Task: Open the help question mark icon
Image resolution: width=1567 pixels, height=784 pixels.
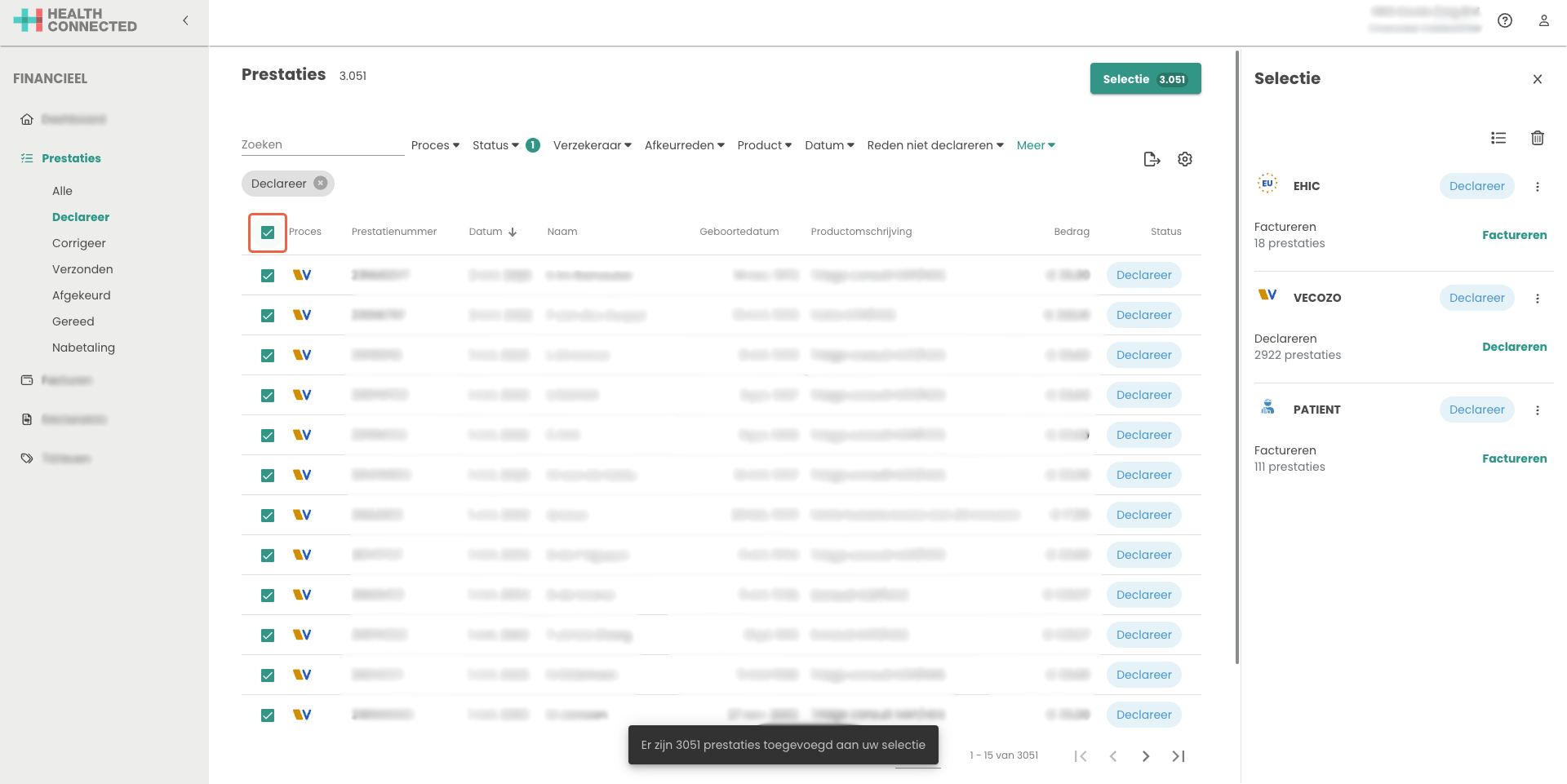Action: point(1505,21)
